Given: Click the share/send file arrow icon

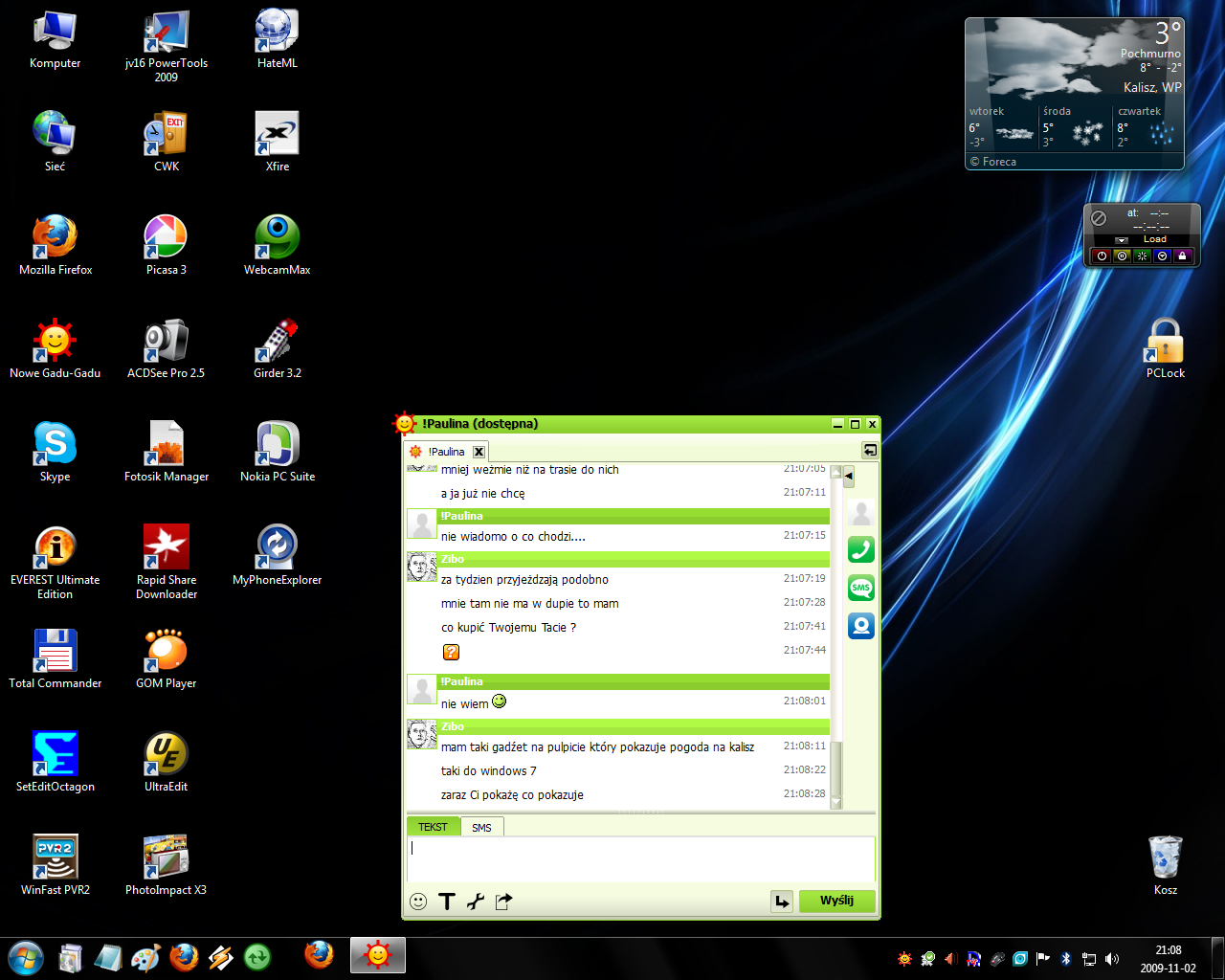Looking at the screenshot, I should pyautogui.click(x=504, y=902).
